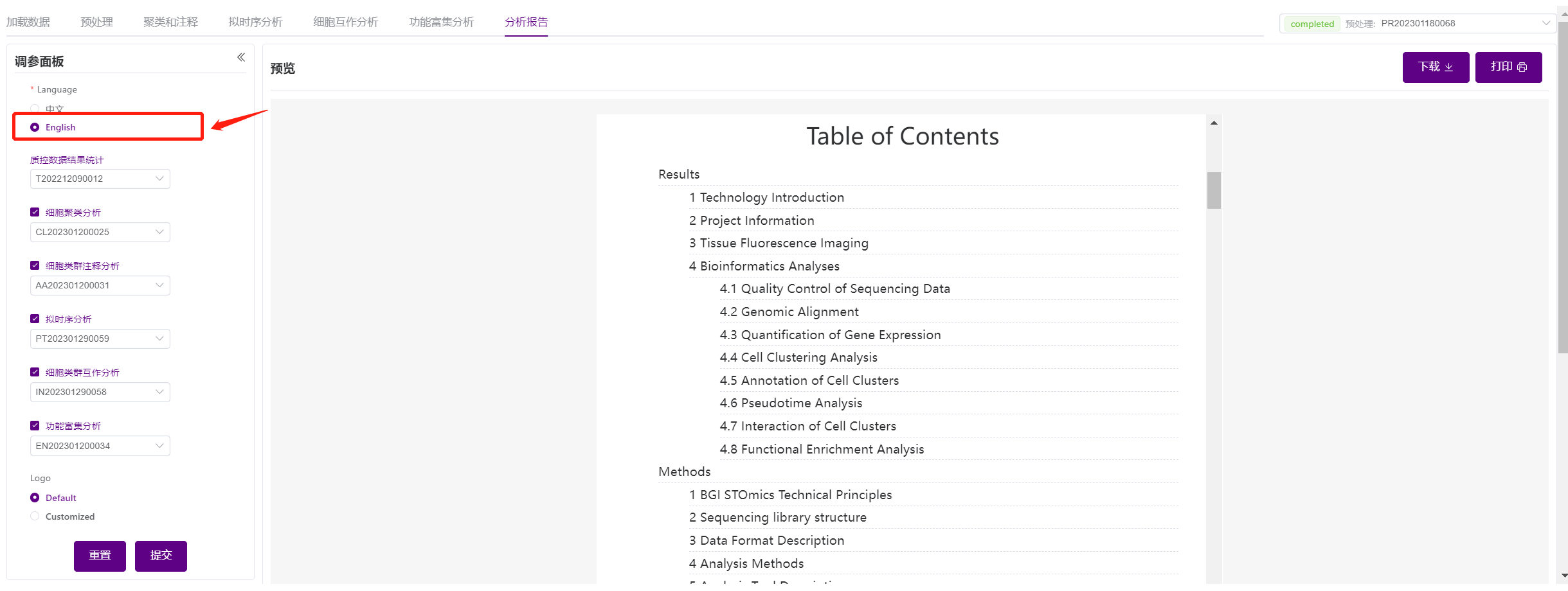Open the EN202301200034 dropdown
The height and width of the screenshot is (591, 1568).
click(100, 446)
